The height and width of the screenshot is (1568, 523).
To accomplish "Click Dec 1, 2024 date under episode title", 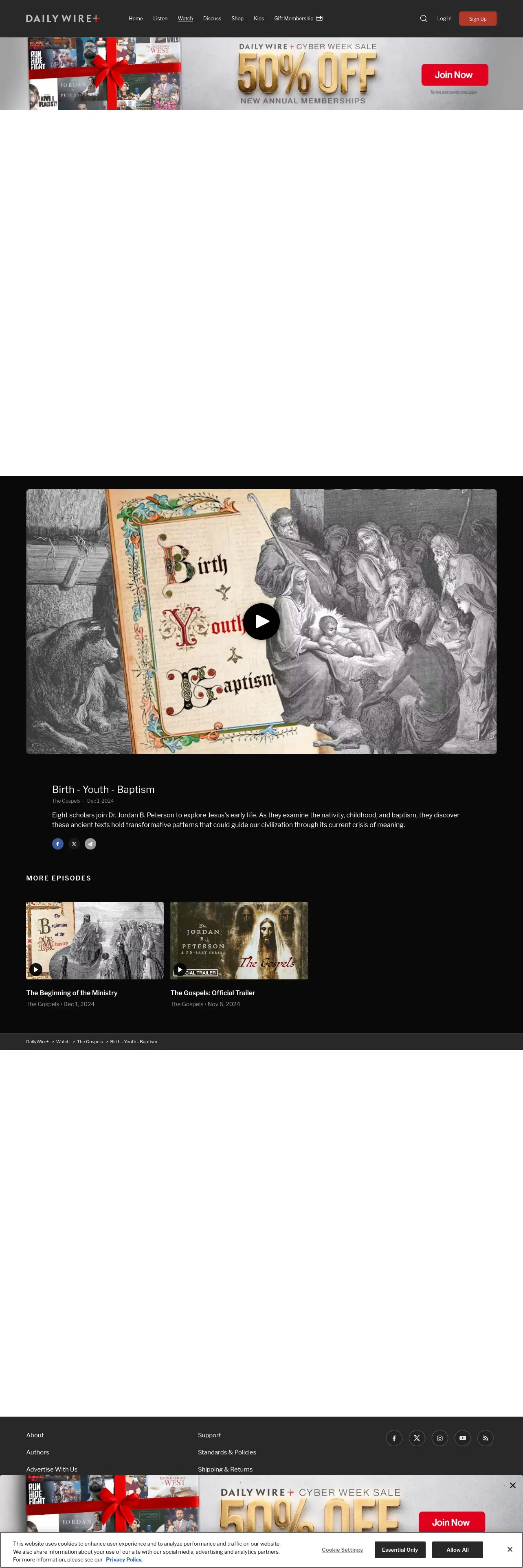I will [x=101, y=801].
